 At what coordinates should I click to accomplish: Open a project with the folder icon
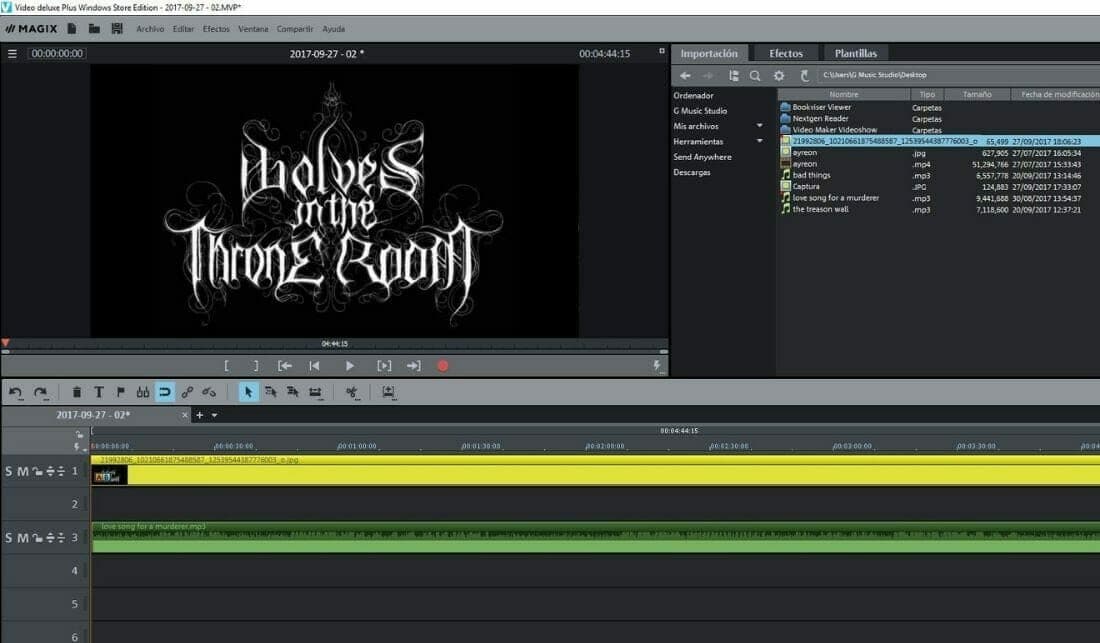(94, 29)
